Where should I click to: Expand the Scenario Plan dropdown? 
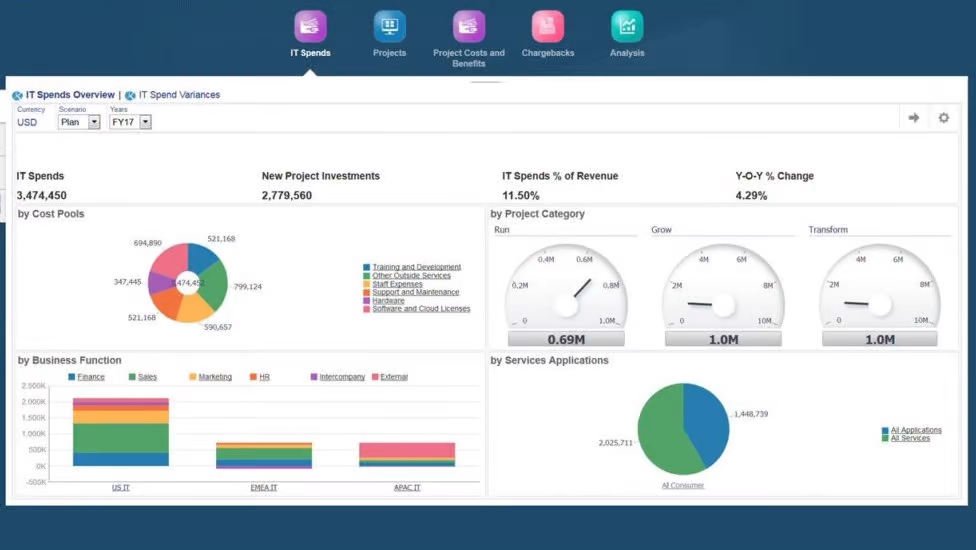94,122
